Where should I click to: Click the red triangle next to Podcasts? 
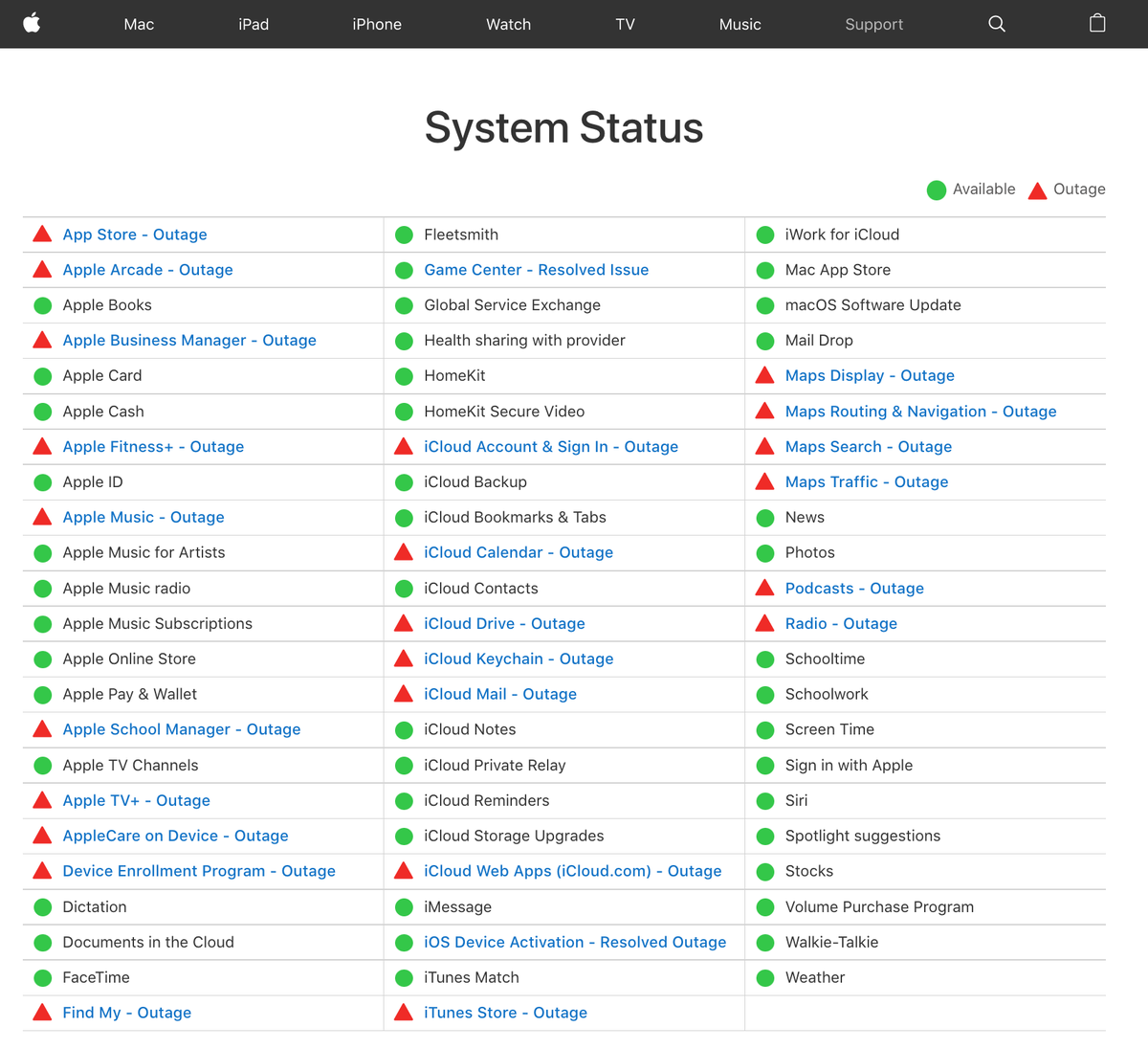coord(764,588)
